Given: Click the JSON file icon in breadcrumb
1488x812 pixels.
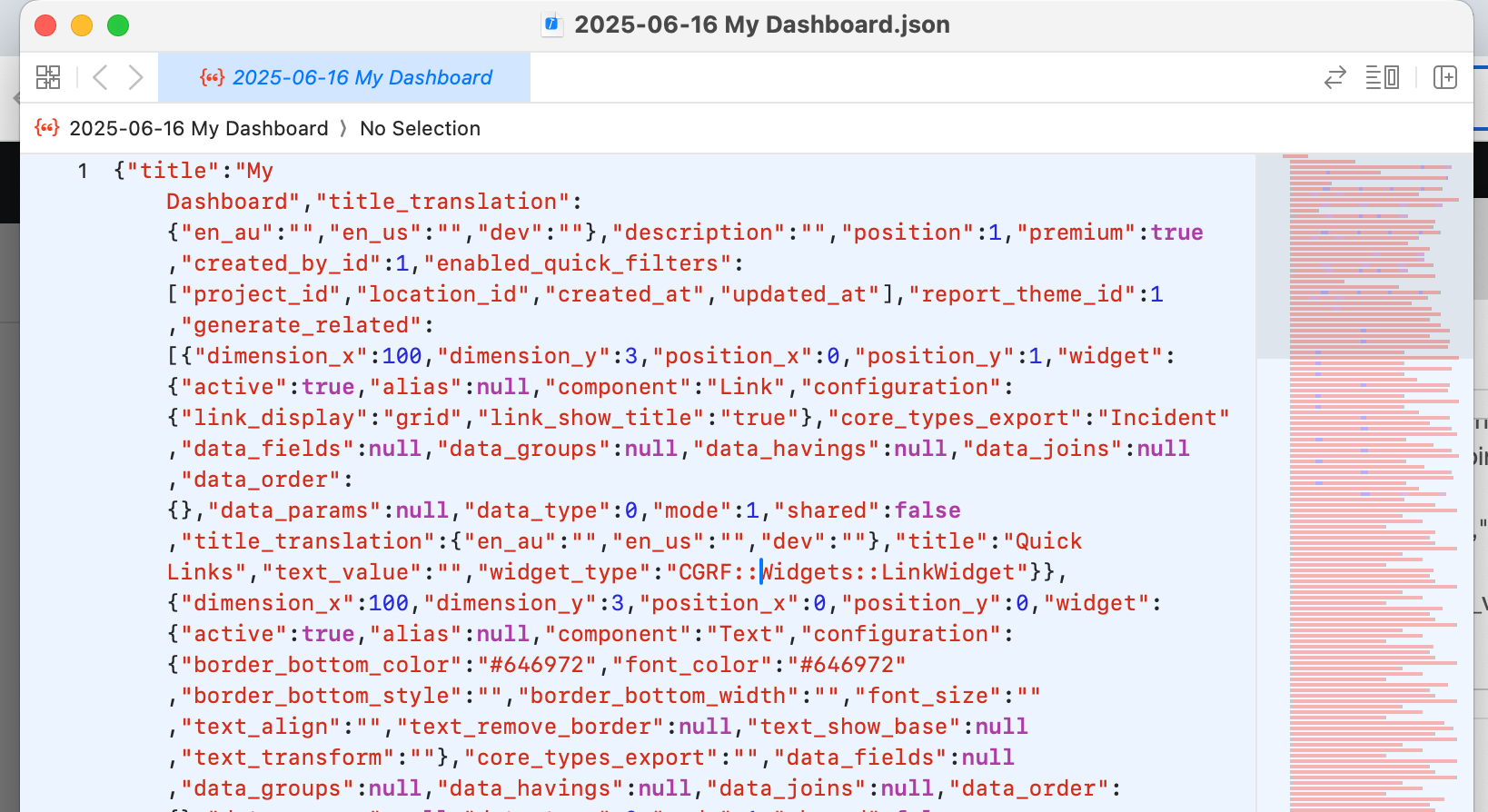Looking at the screenshot, I should [47, 127].
